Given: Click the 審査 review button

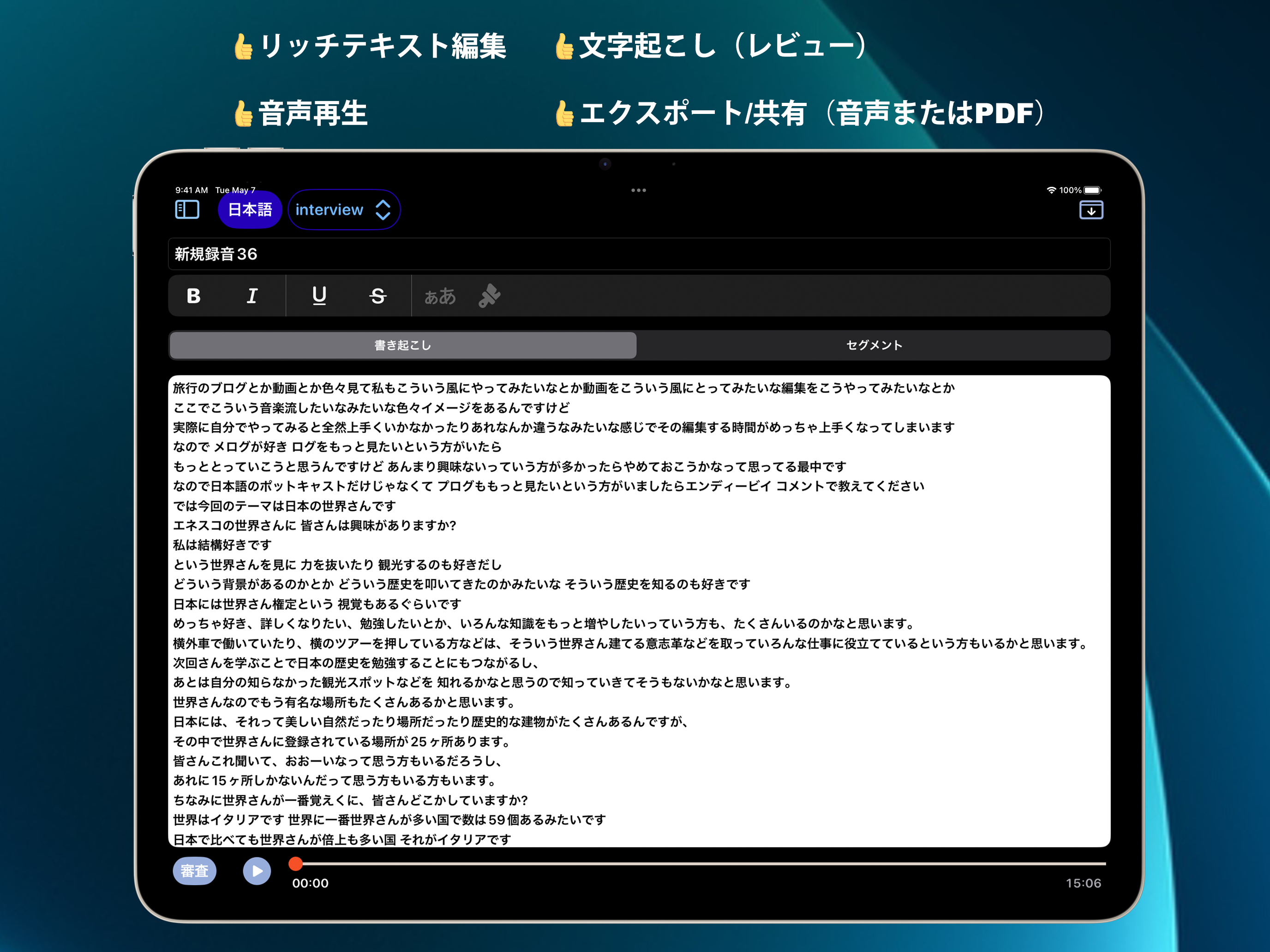Looking at the screenshot, I should (x=195, y=870).
